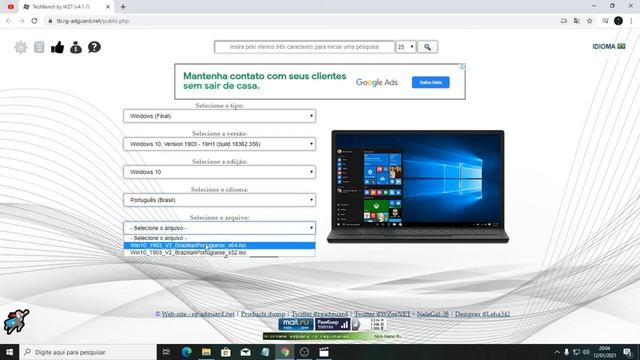Viewport: 640px width, 360px height.
Task: Choose the x32.iso file option
Action: (220, 253)
